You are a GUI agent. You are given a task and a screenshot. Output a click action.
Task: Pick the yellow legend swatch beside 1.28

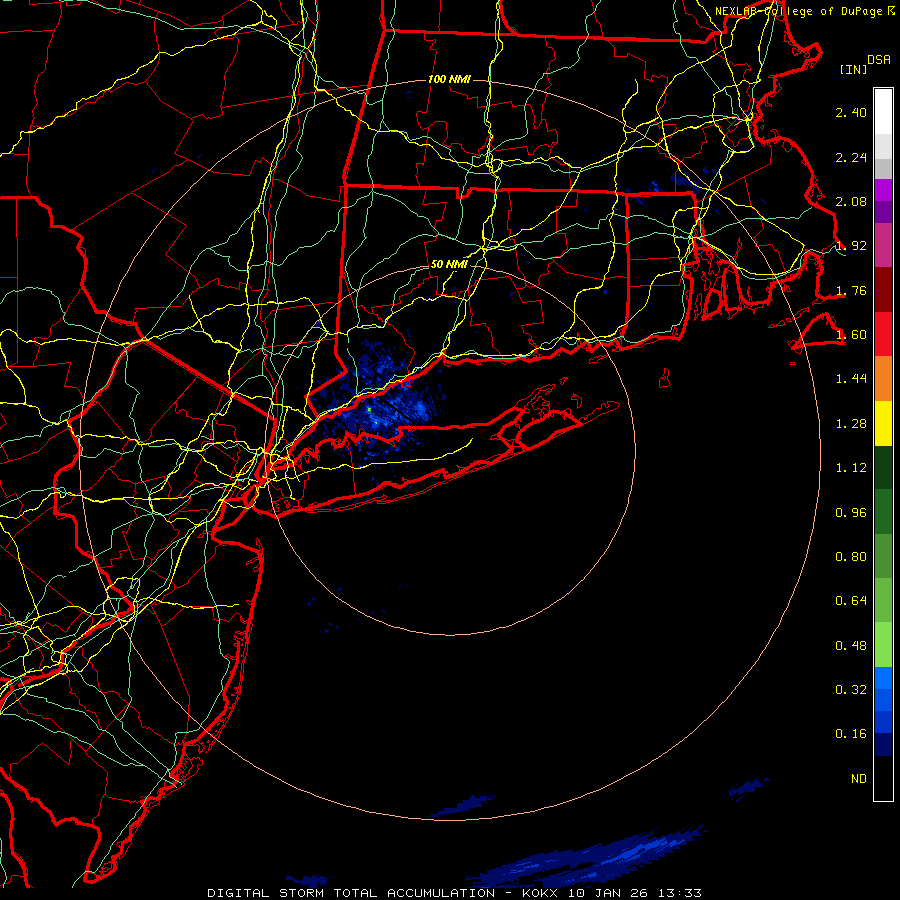tap(883, 423)
